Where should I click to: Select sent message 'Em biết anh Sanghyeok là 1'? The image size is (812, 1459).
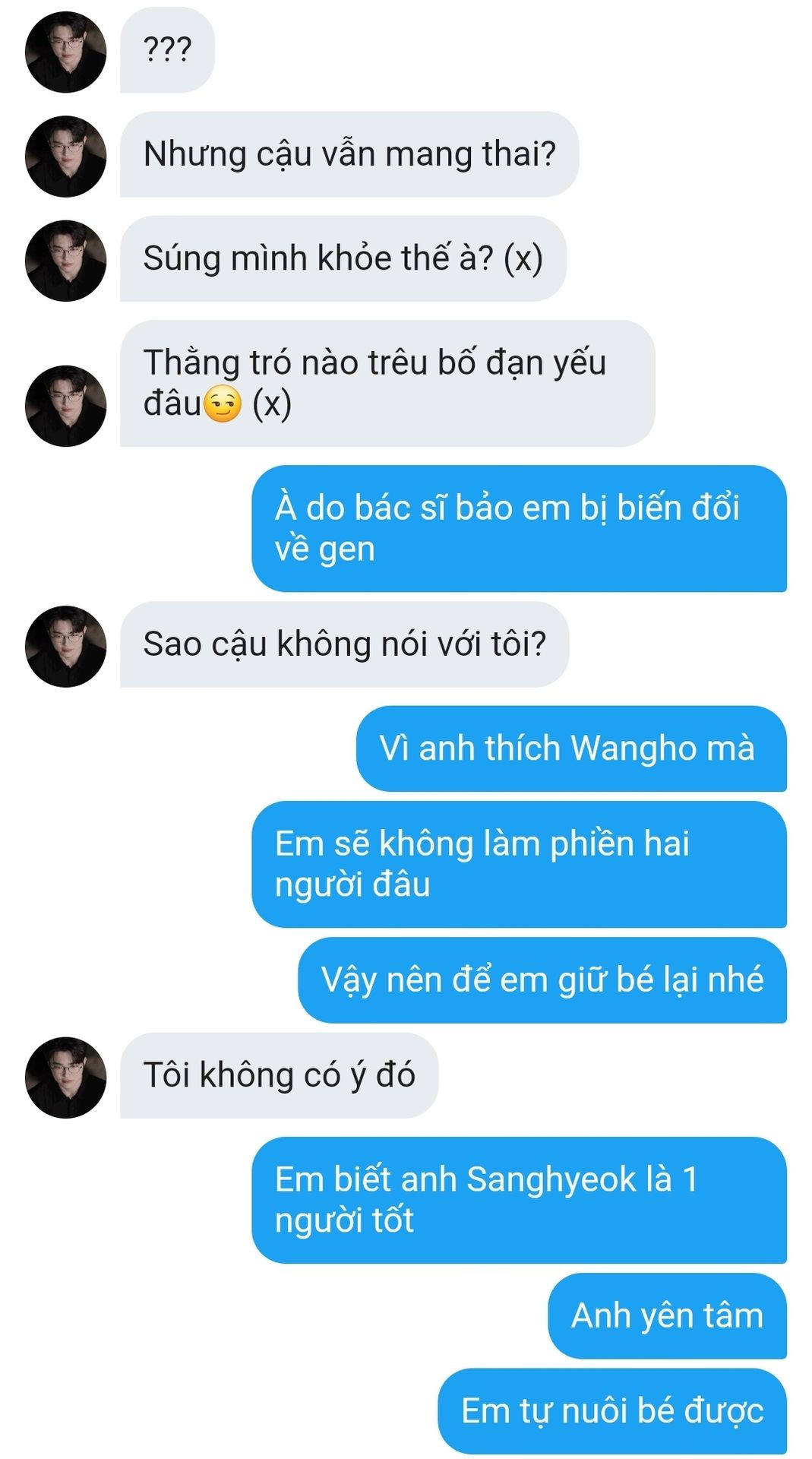(520, 1201)
